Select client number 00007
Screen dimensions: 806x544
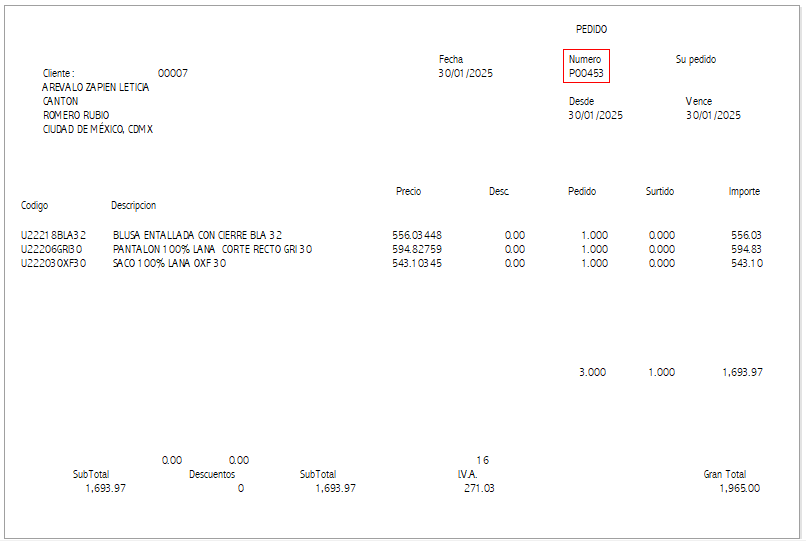173,73
